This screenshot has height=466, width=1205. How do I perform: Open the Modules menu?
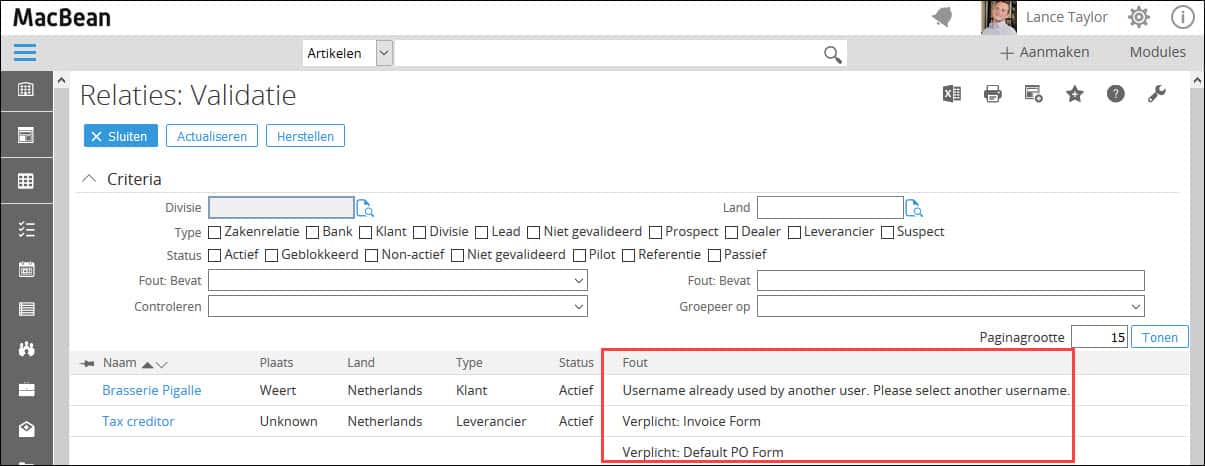pyautogui.click(x=1157, y=52)
